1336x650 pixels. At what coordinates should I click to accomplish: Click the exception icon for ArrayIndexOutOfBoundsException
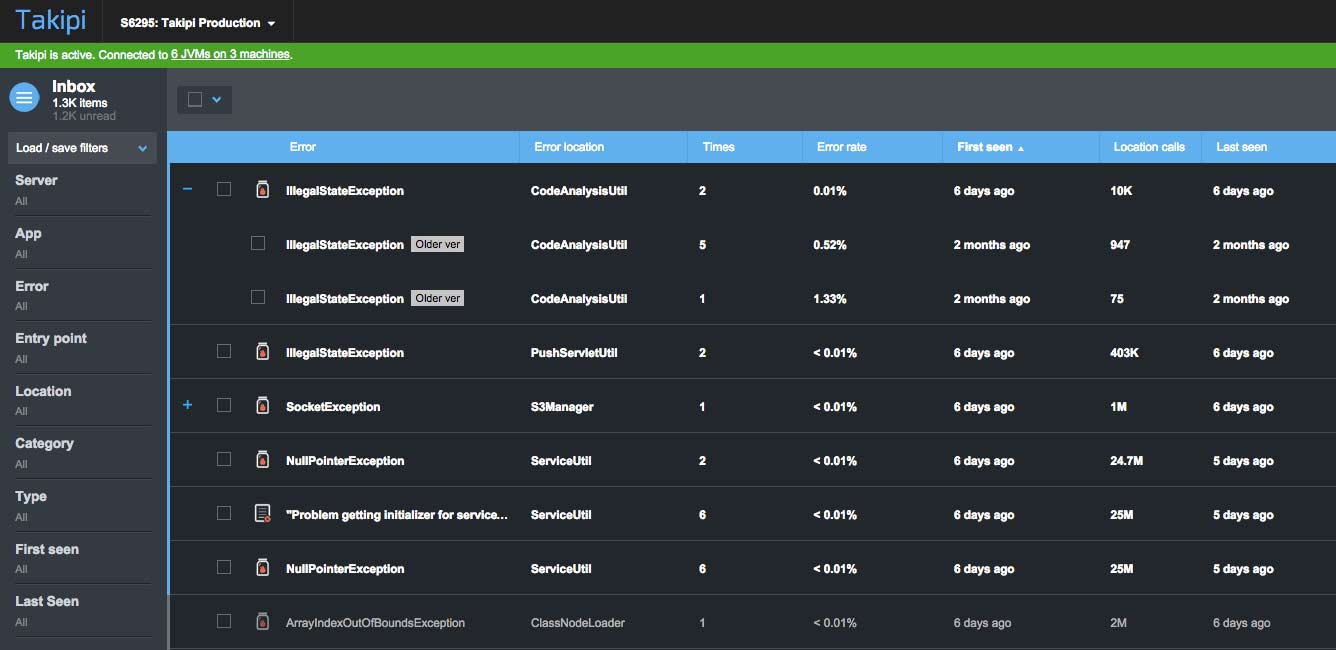click(262, 622)
